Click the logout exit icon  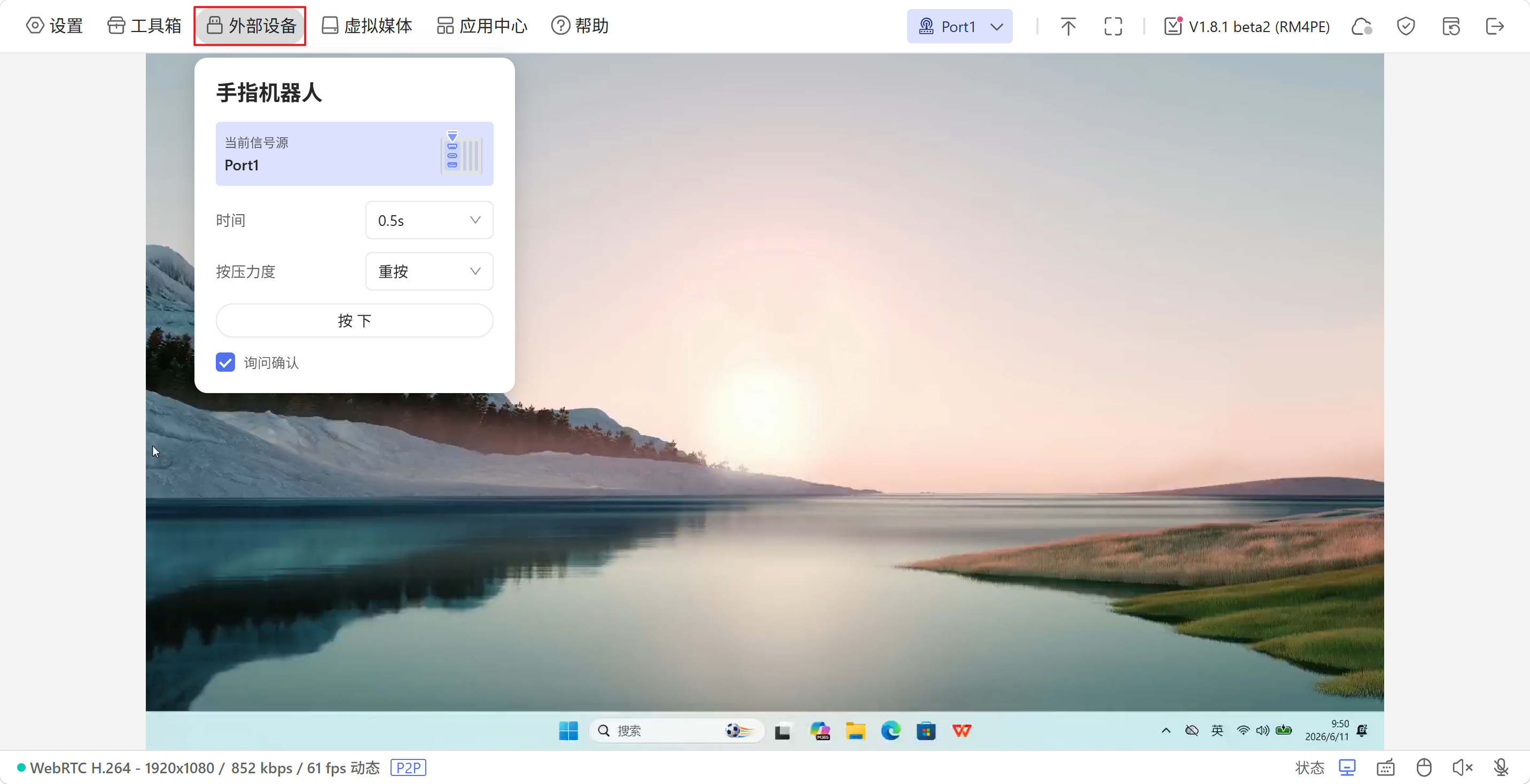[1494, 27]
